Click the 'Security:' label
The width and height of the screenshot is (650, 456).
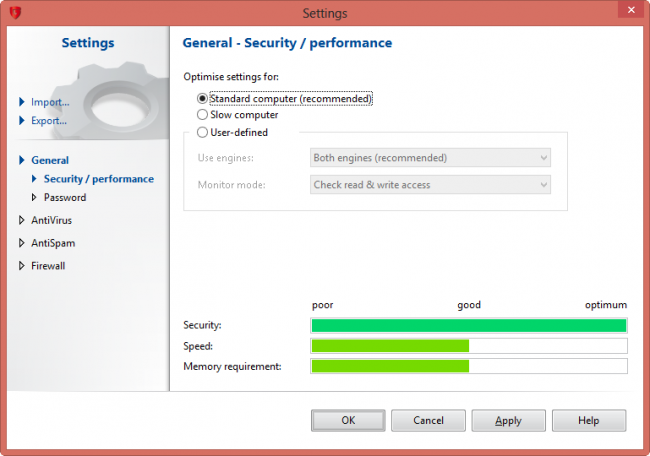click(202, 325)
